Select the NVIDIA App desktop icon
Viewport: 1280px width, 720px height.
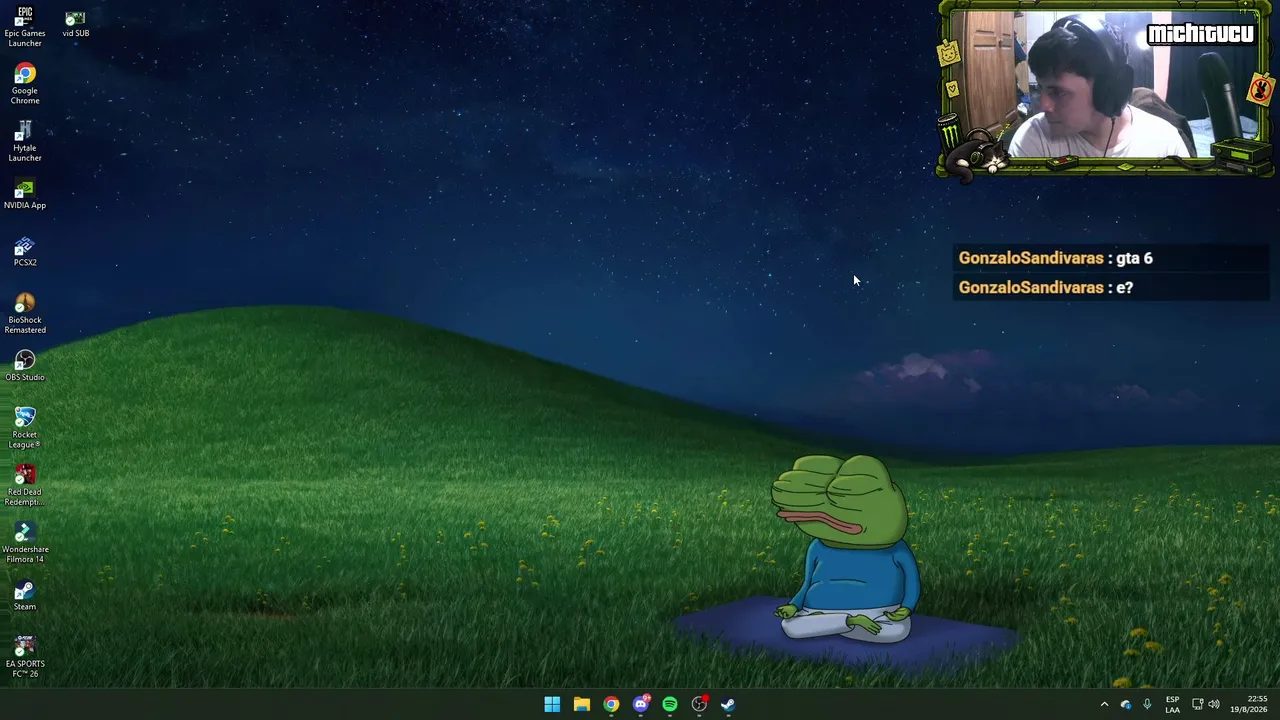(x=25, y=194)
